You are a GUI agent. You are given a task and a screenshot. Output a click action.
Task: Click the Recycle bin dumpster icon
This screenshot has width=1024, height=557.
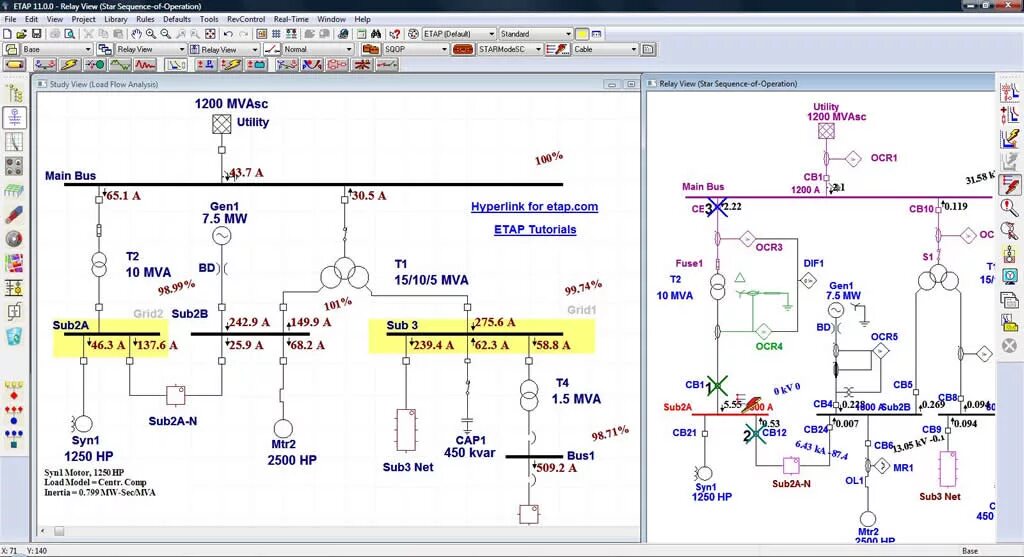(x=14, y=336)
